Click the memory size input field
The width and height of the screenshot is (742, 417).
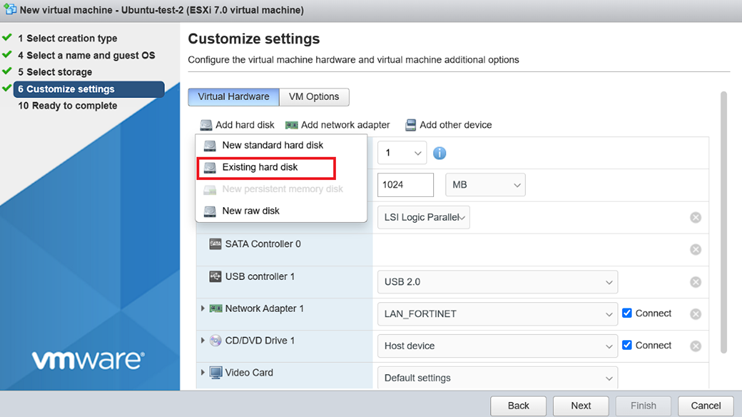tap(405, 185)
